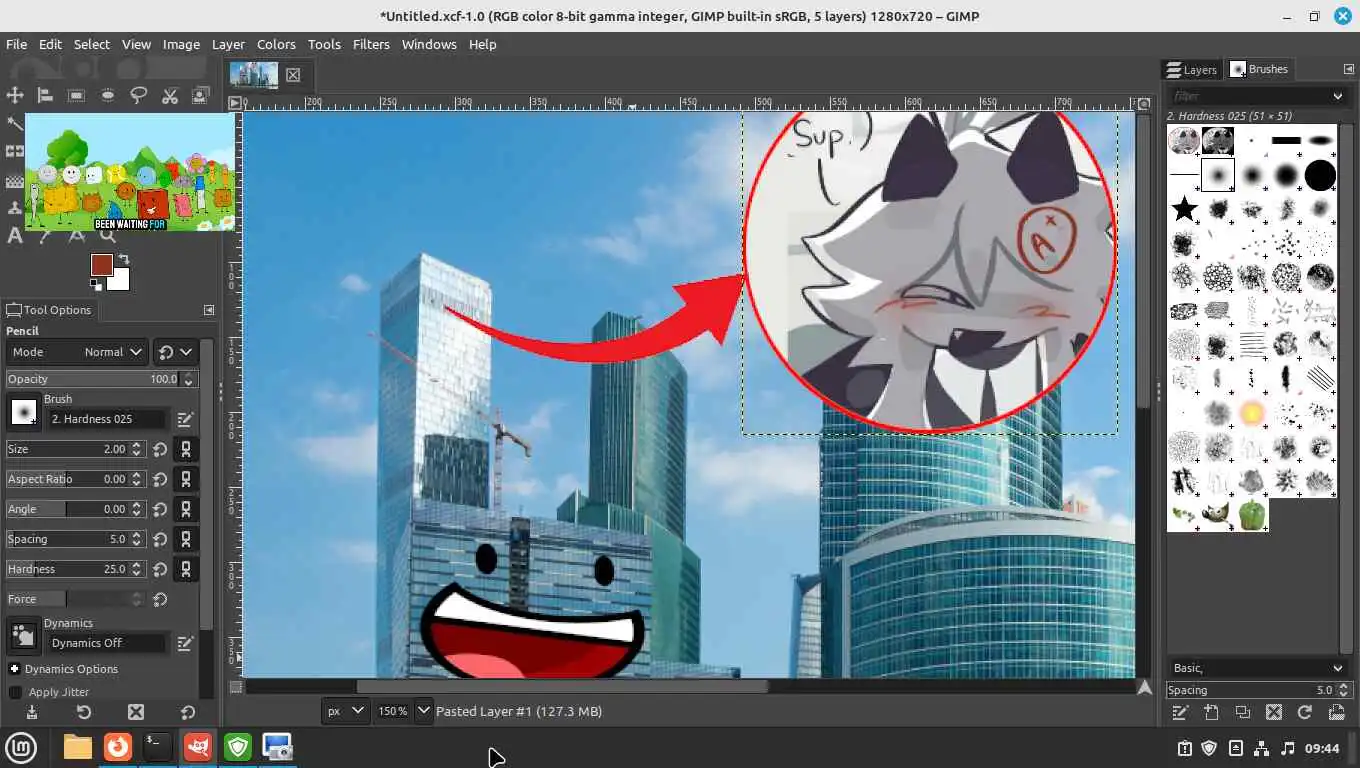Delete tool preset in Tool Options
This screenshot has height=768, width=1360.
coord(136,712)
